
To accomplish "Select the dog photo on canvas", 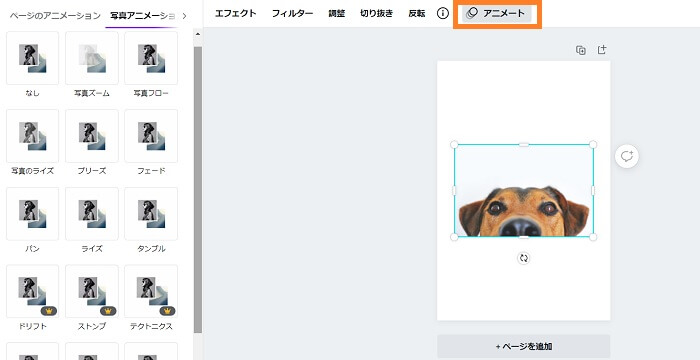I will point(524,191).
